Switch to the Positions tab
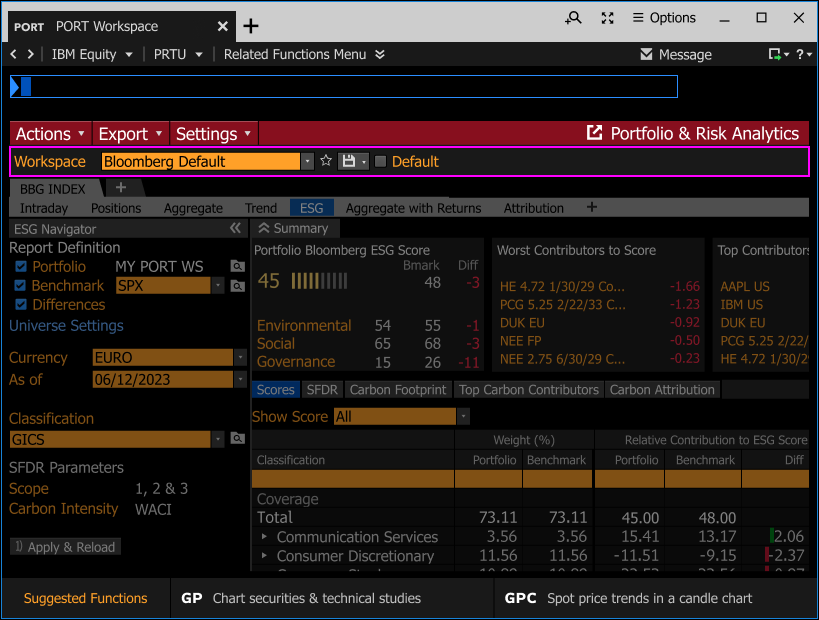This screenshot has height=620, width=819. (x=116, y=208)
